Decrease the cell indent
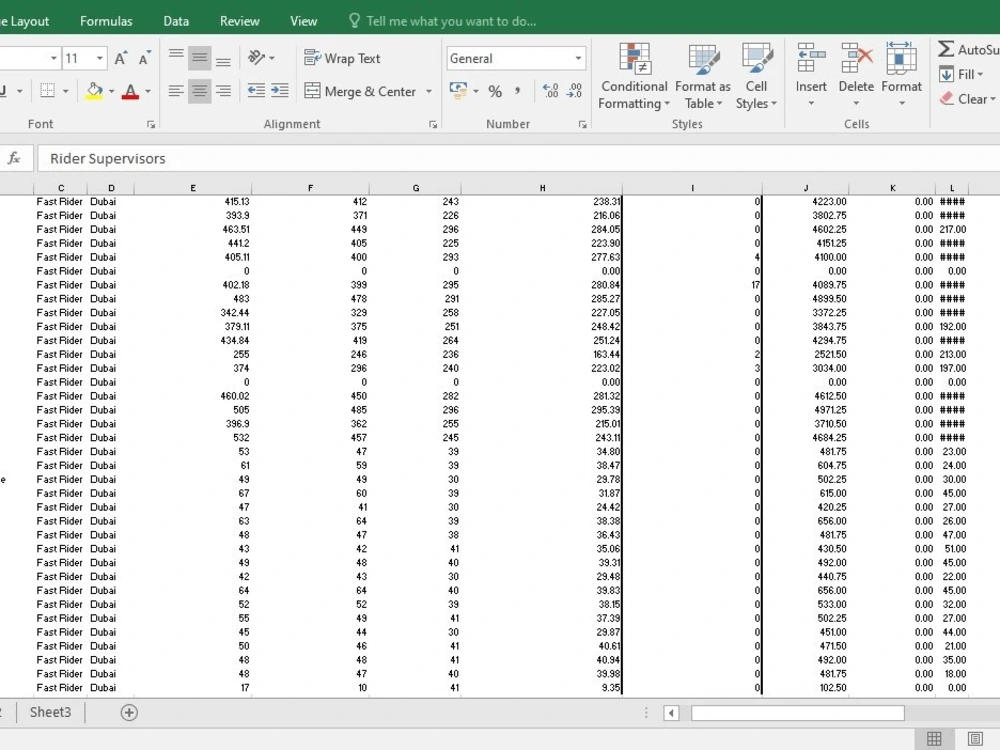The image size is (1000, 750). point(256,91)
